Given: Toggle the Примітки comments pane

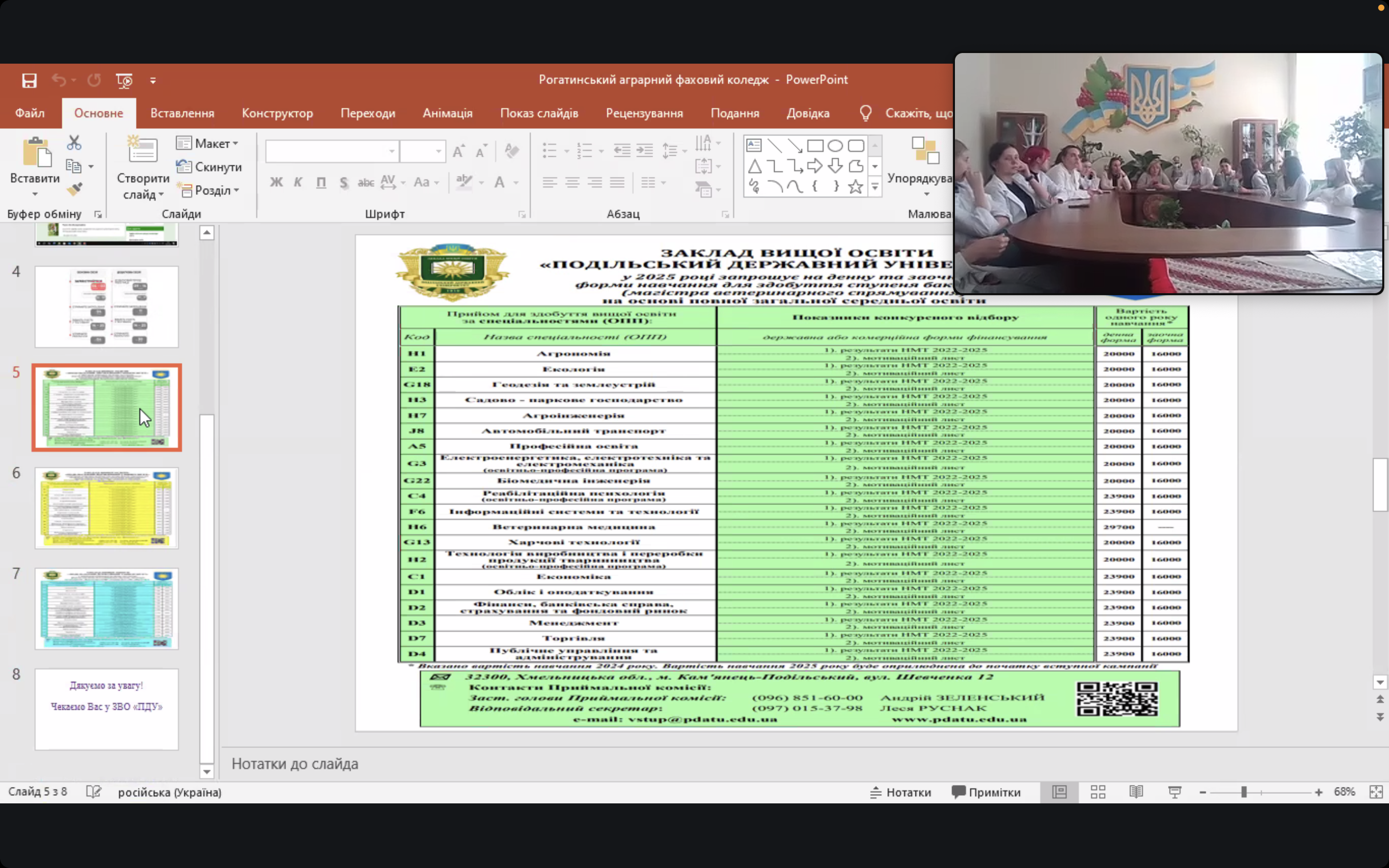Looking at the screenshot, I should tap(986, 792).
